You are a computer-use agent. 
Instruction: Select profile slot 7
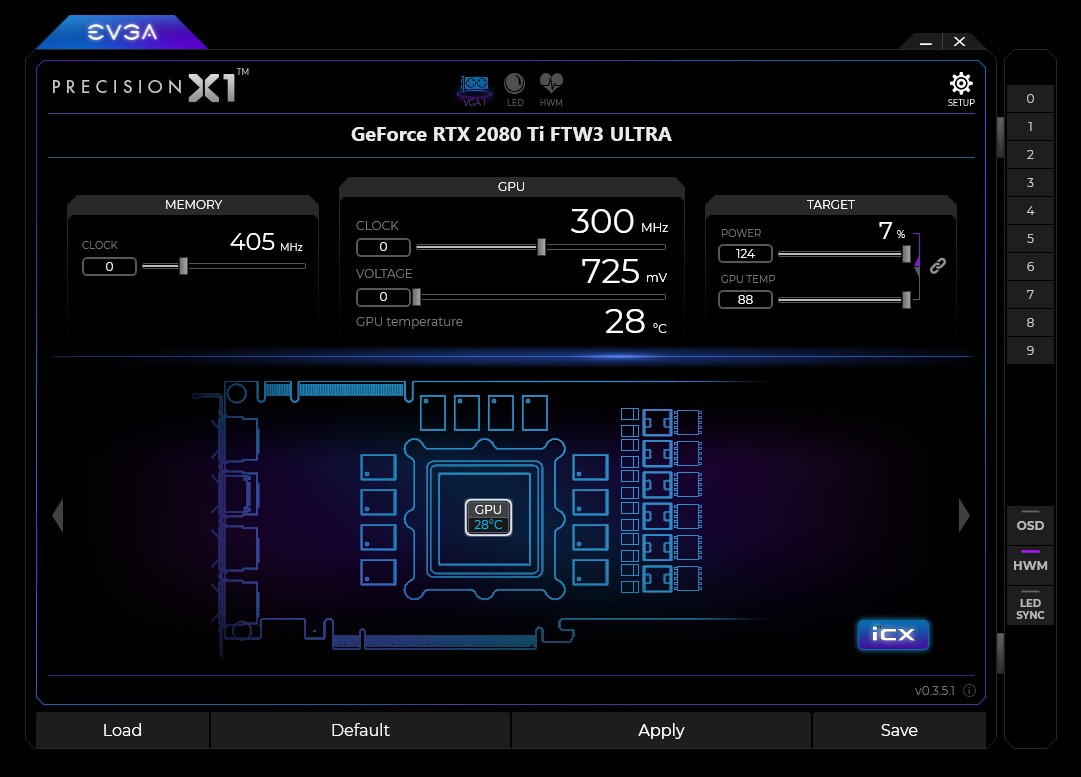pyautogui.click(x=1030, y=294)
